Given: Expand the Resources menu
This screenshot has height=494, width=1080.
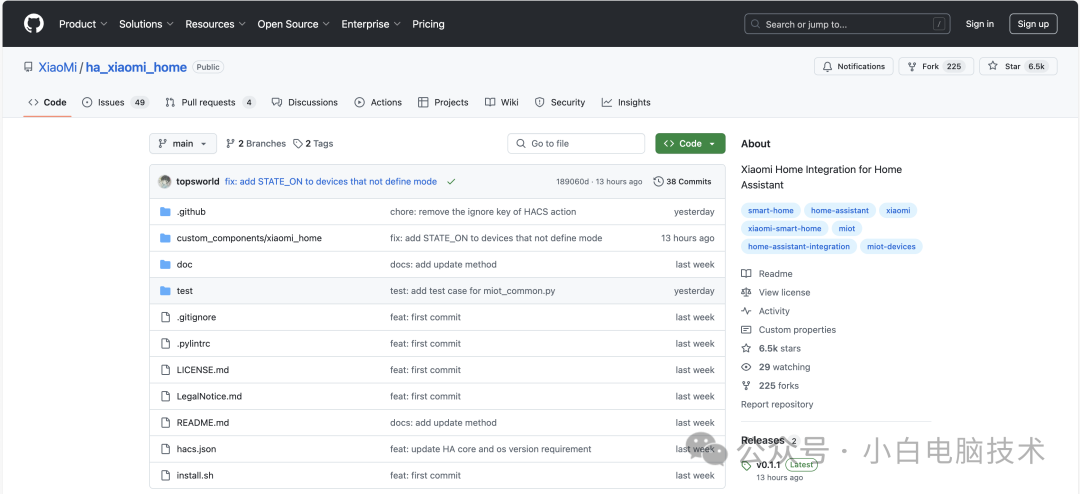Looking at the screenshot, I should pos(216,23).
